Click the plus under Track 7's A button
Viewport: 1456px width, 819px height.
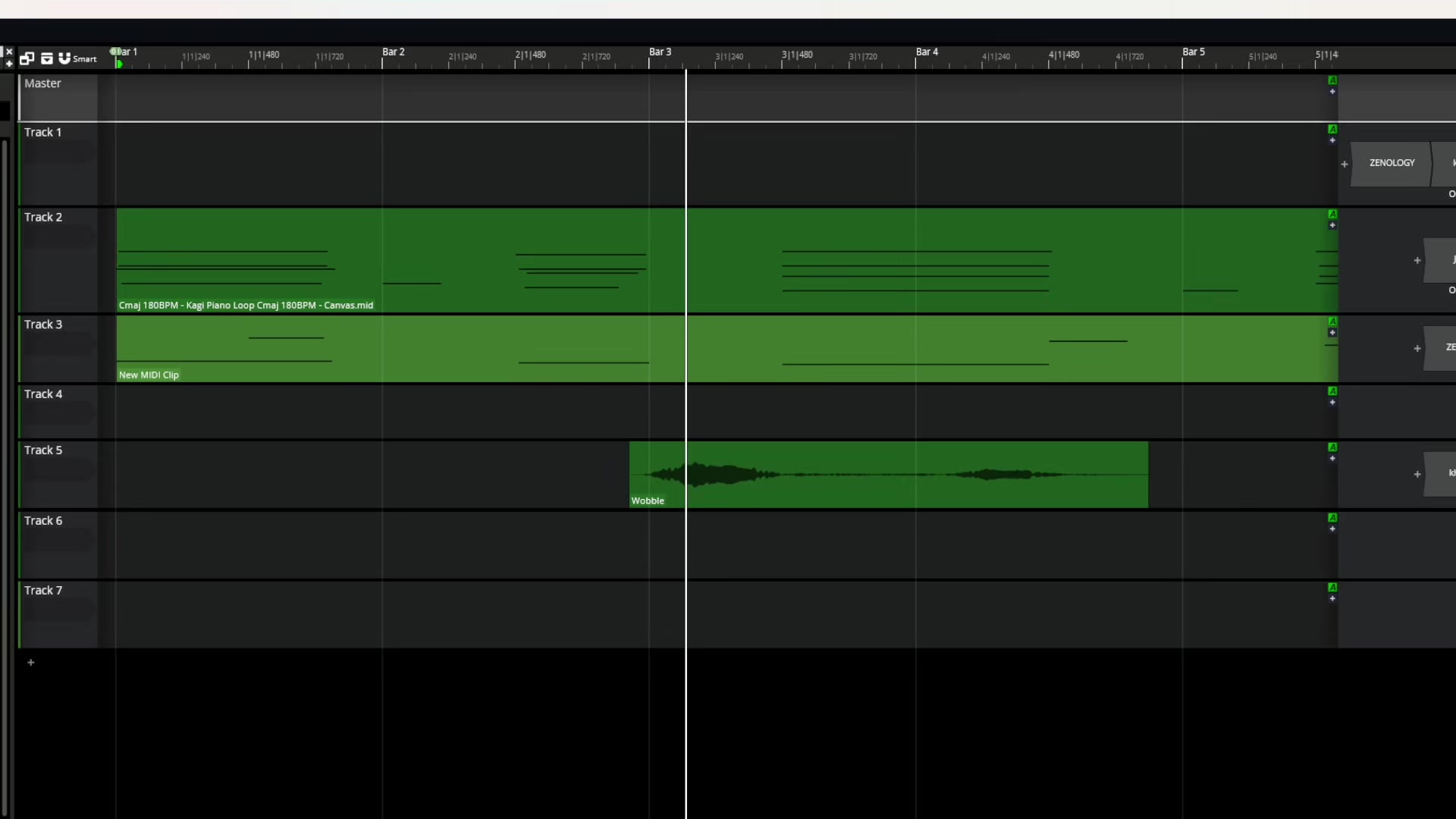[x=1332, y=599]
